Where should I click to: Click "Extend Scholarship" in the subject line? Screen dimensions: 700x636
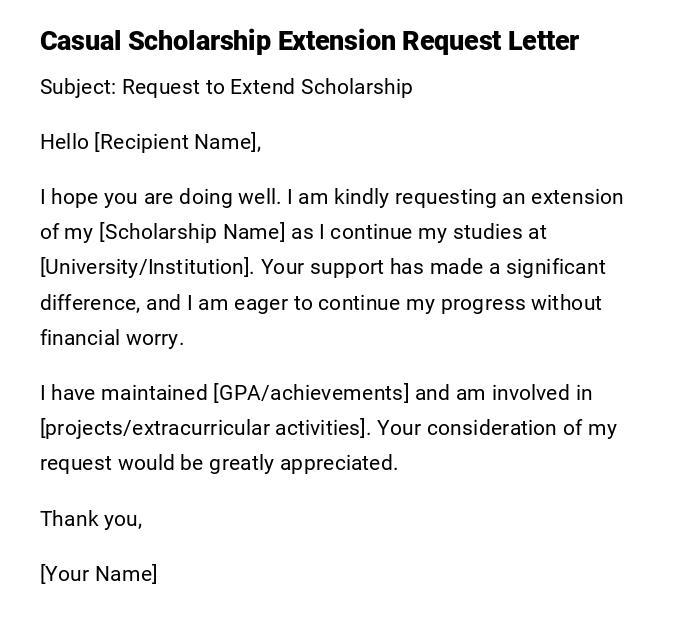[x=321, y=87]
